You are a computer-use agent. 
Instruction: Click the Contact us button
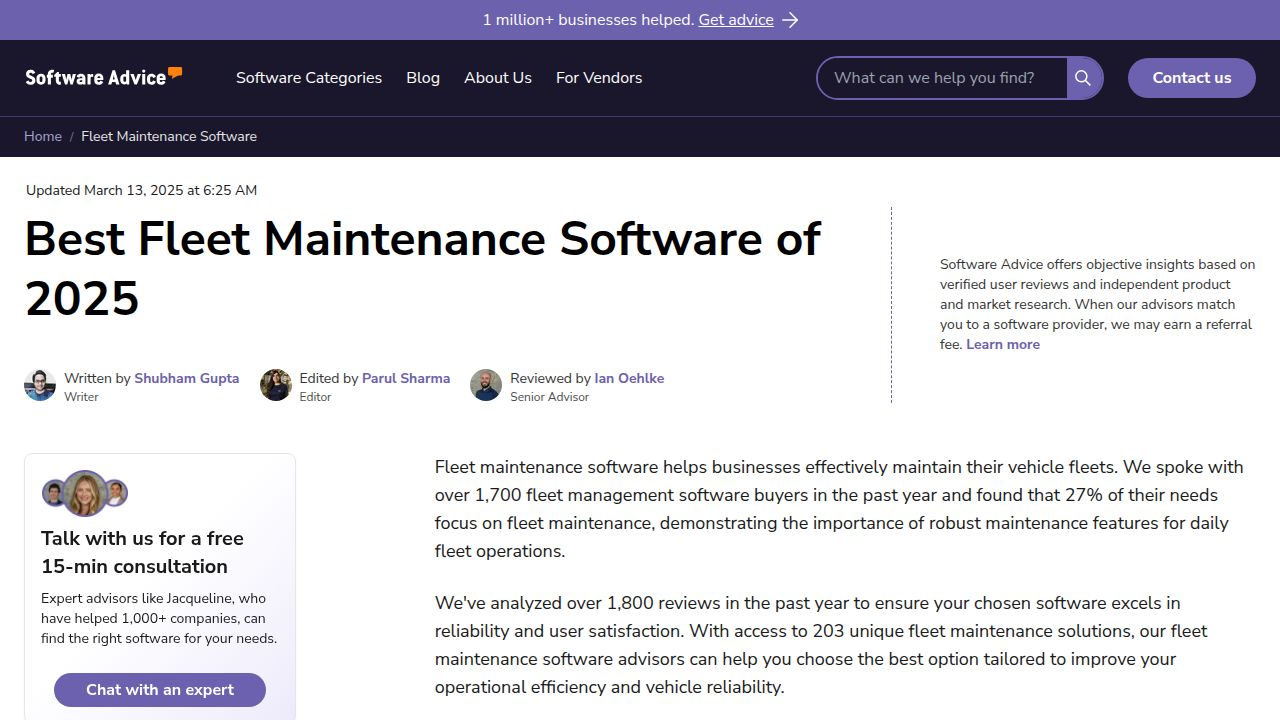(x=1192, y=78)
